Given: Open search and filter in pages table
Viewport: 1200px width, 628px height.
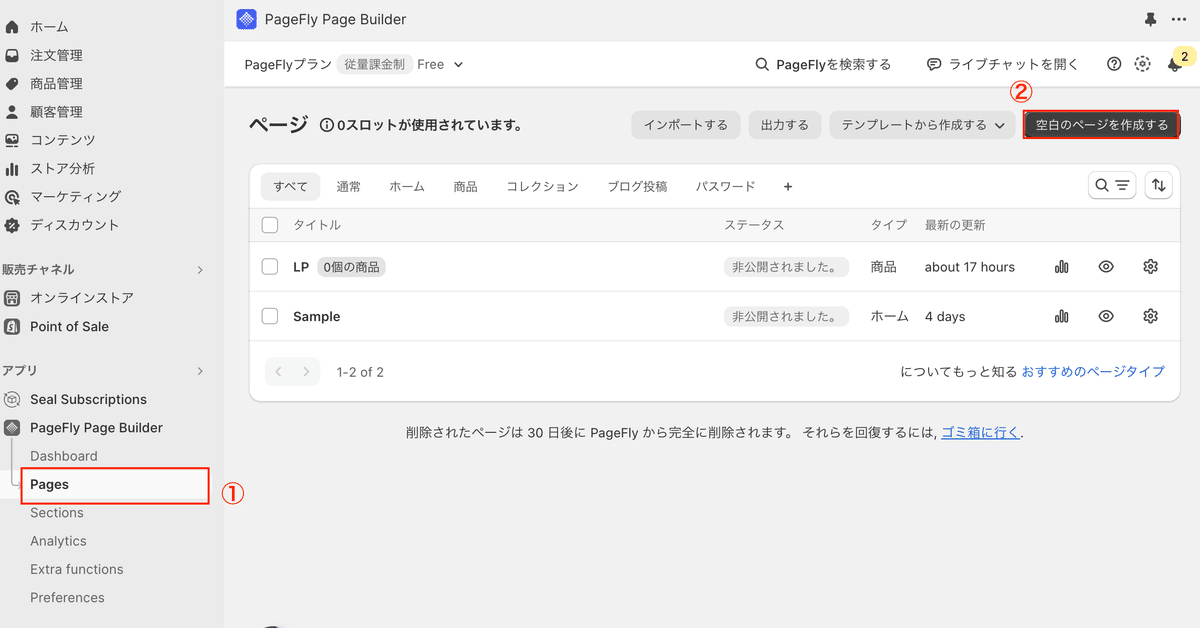Looking at the screenshot, I should pyautogui.click(x=1112, y=185).
